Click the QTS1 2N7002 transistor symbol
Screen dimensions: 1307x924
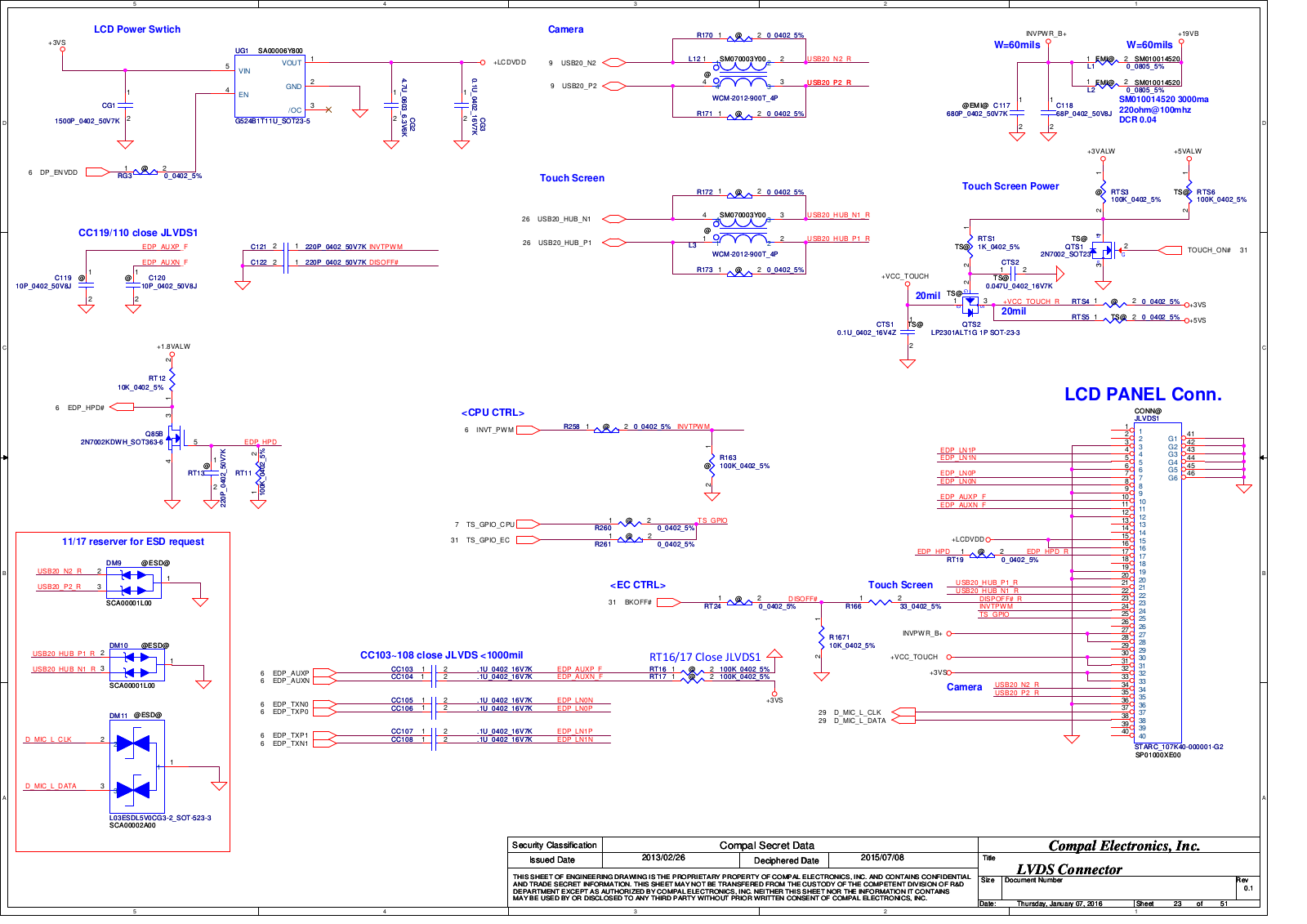[1103, 250]
